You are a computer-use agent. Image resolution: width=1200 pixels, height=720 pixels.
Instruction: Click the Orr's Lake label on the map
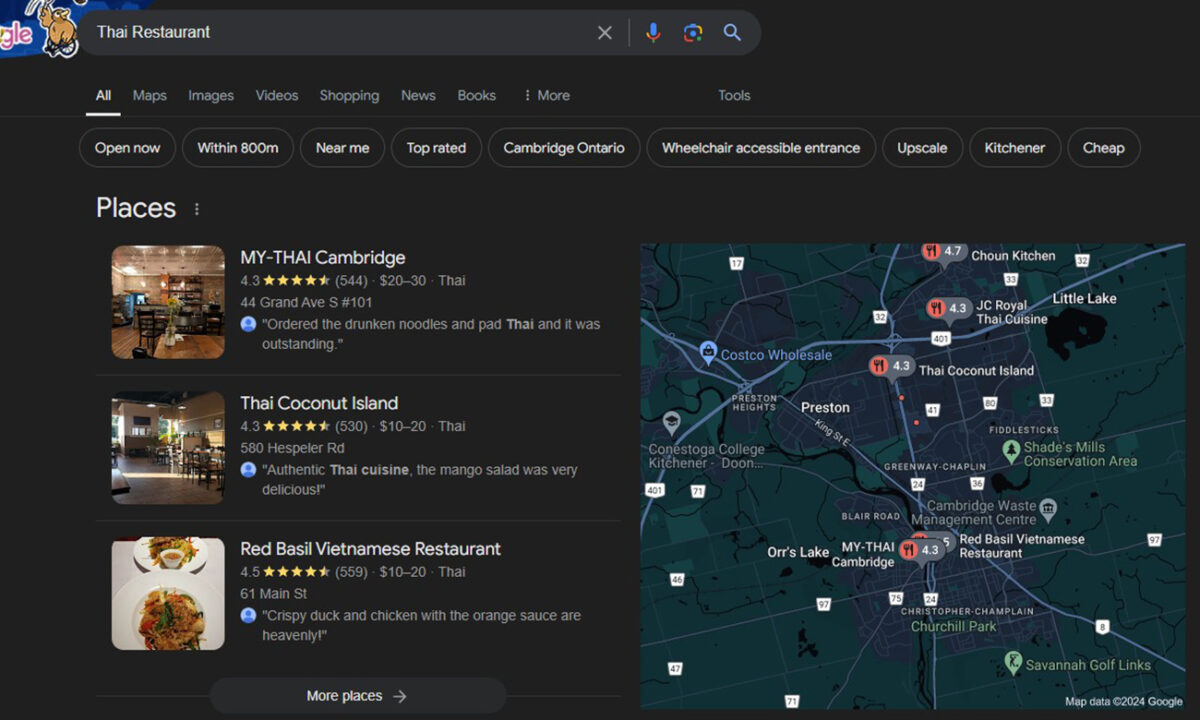(798, 553)
